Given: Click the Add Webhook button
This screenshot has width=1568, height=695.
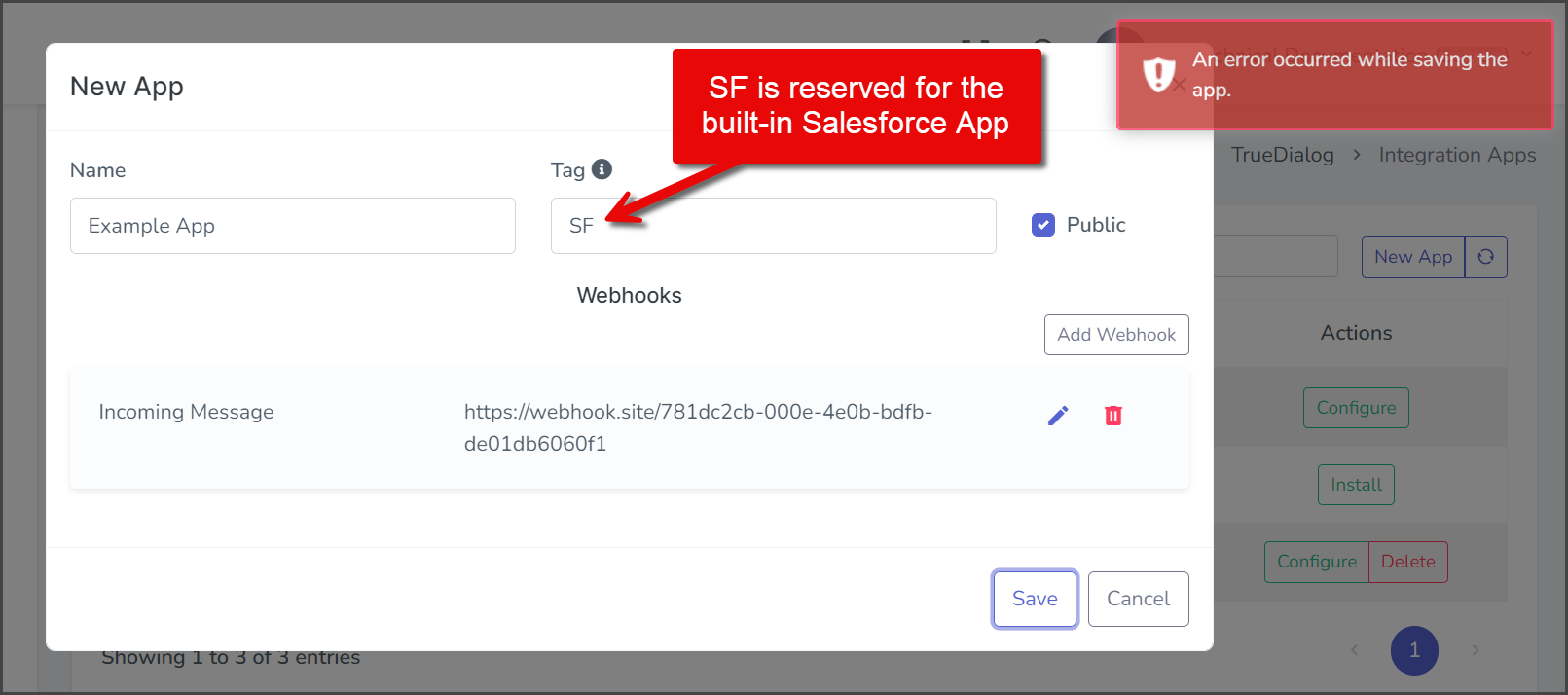Looking at the screenshot, I should pos(1116,335).
